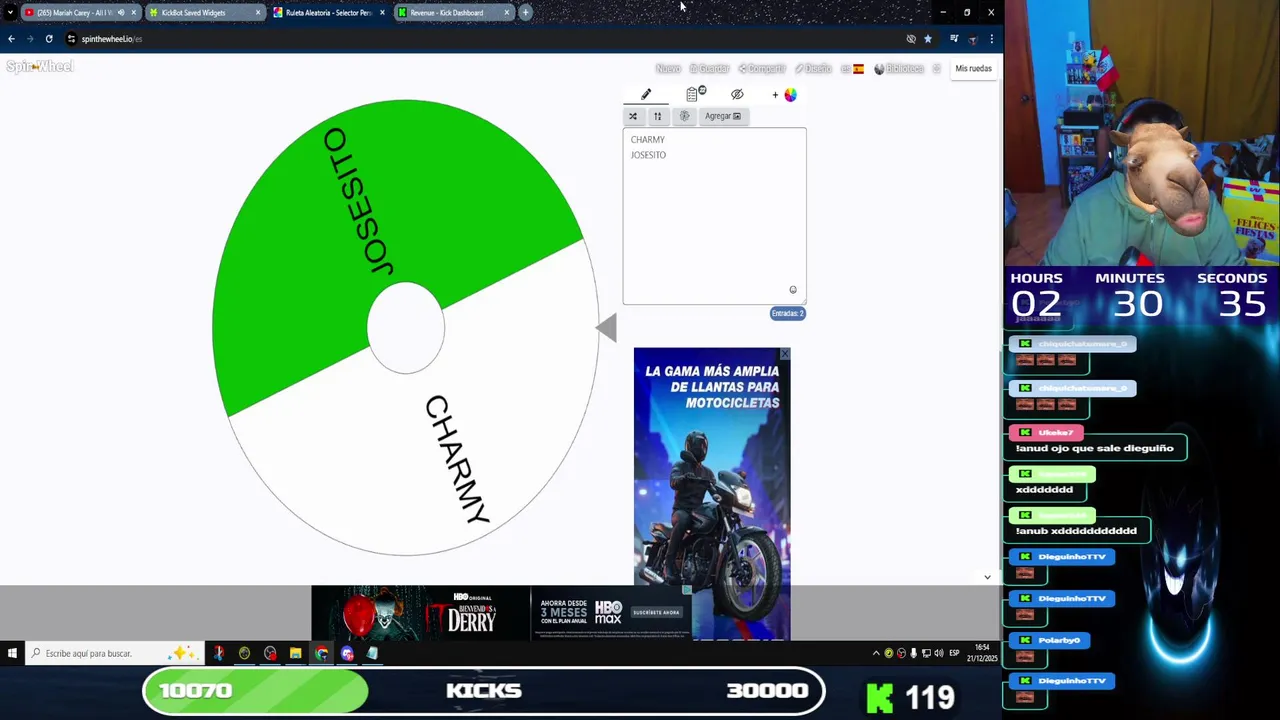Screen dimensions: 1280x720
Task: Toggle fullscreen icon next to Biblioteca
Action: tap(936, 69)
